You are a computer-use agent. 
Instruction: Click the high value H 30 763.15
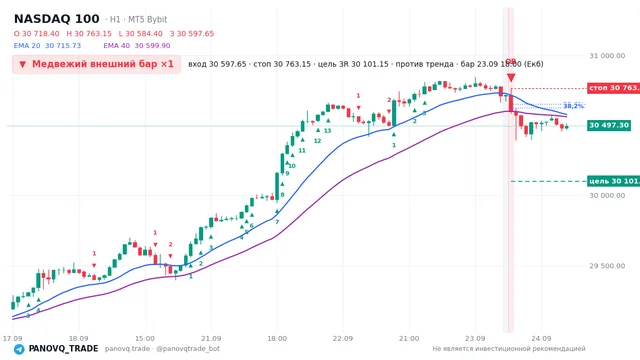tap(89, 34)
